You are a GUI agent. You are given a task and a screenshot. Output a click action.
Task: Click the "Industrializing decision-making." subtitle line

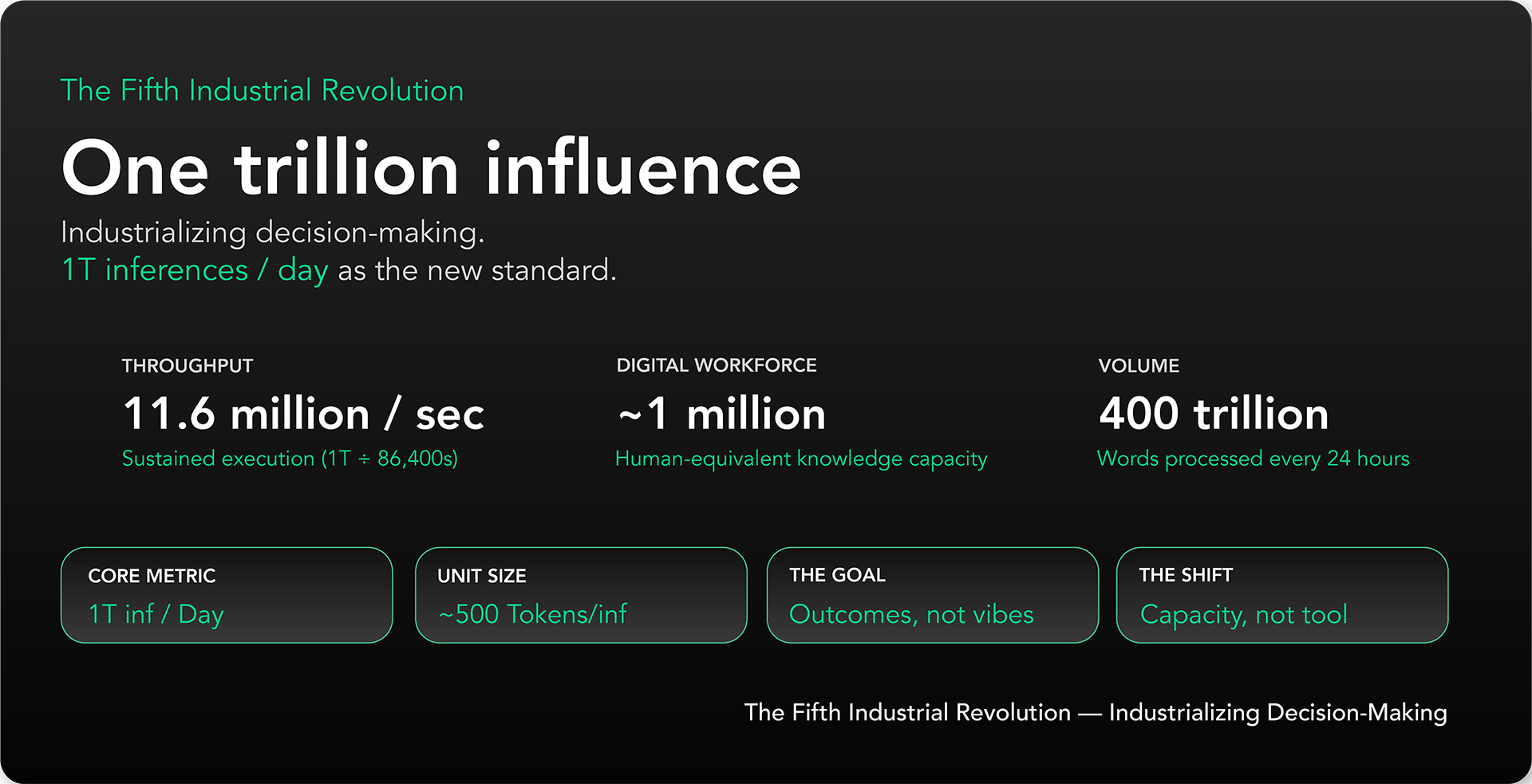pos(272,233)
